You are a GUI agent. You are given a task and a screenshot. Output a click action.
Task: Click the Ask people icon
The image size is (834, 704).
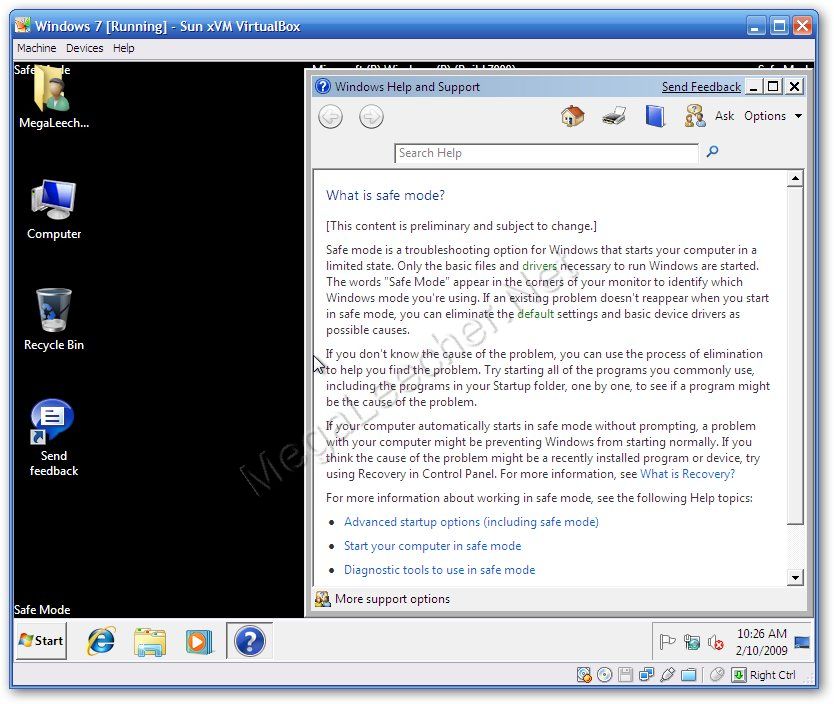click(695, 116)
